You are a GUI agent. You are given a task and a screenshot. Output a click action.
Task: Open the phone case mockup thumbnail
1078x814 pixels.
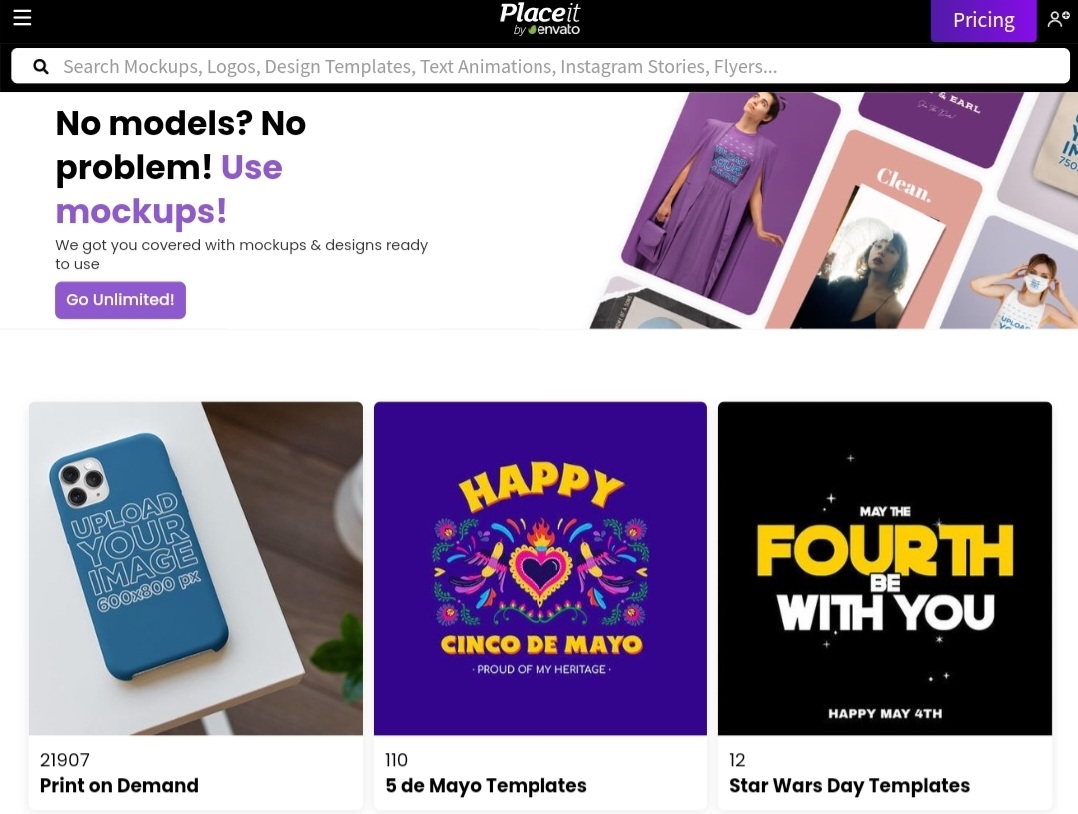pyautogui.click(x=196, y=568)
